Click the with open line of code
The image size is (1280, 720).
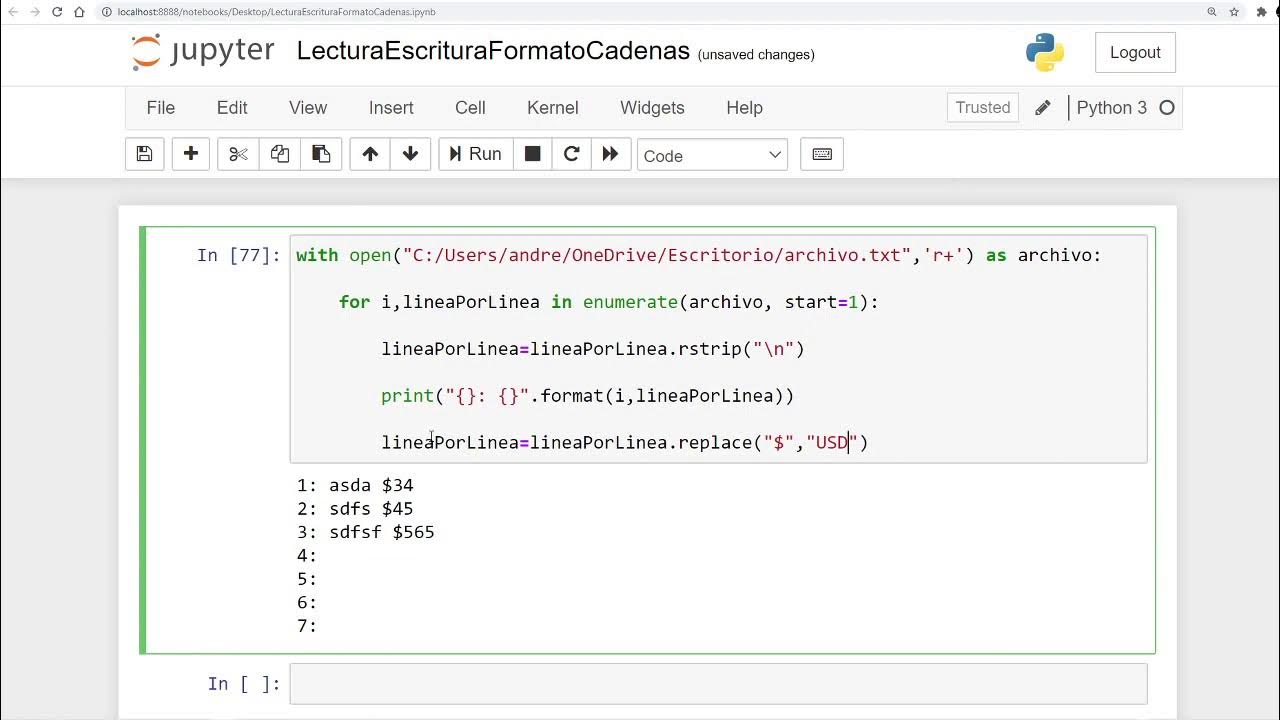[698, 256]
